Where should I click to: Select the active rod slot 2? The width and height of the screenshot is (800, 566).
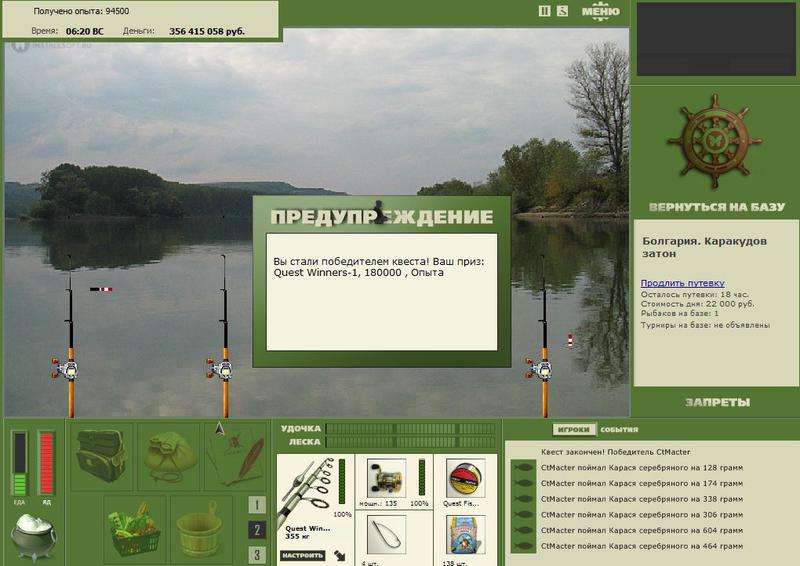tap(257, 530)
